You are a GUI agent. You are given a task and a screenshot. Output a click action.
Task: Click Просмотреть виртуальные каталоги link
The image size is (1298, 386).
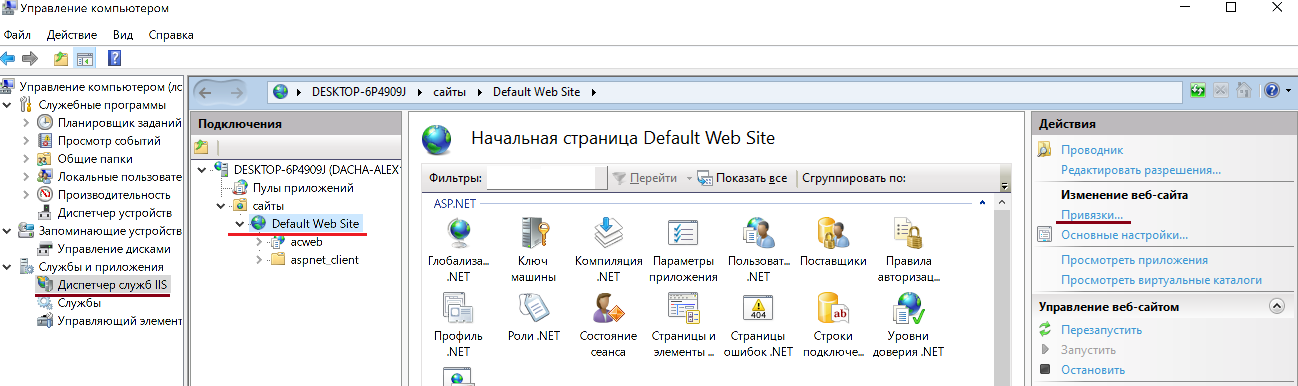(1162, 280)
